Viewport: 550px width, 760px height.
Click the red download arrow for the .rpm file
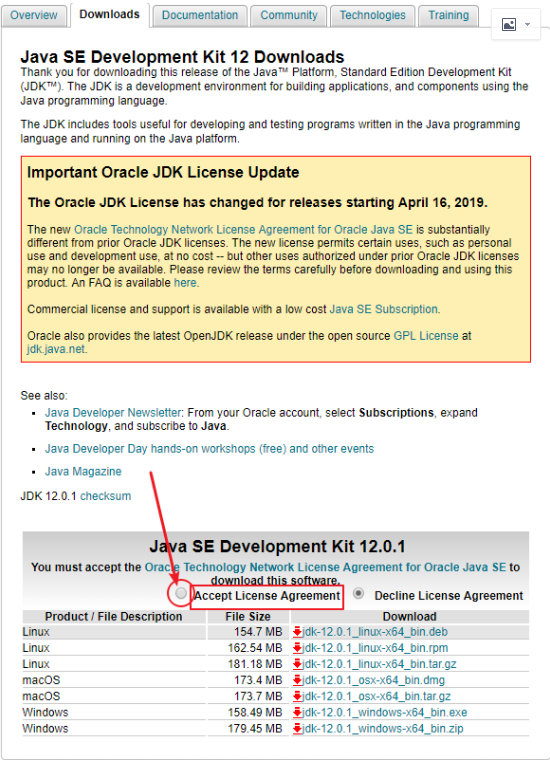[298, 648]
